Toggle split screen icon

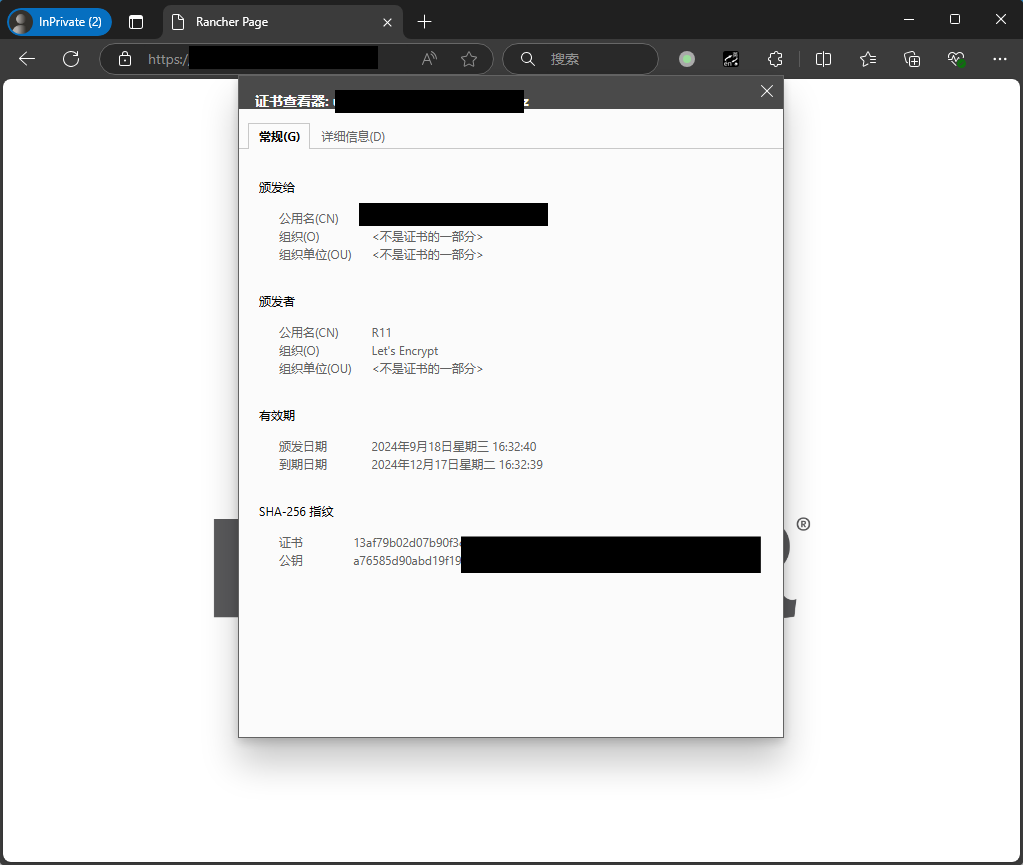[823, 59]
